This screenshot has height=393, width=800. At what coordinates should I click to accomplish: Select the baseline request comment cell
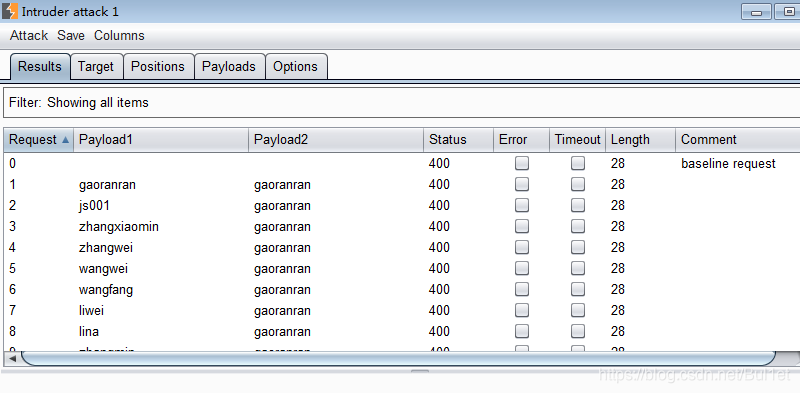728,164
